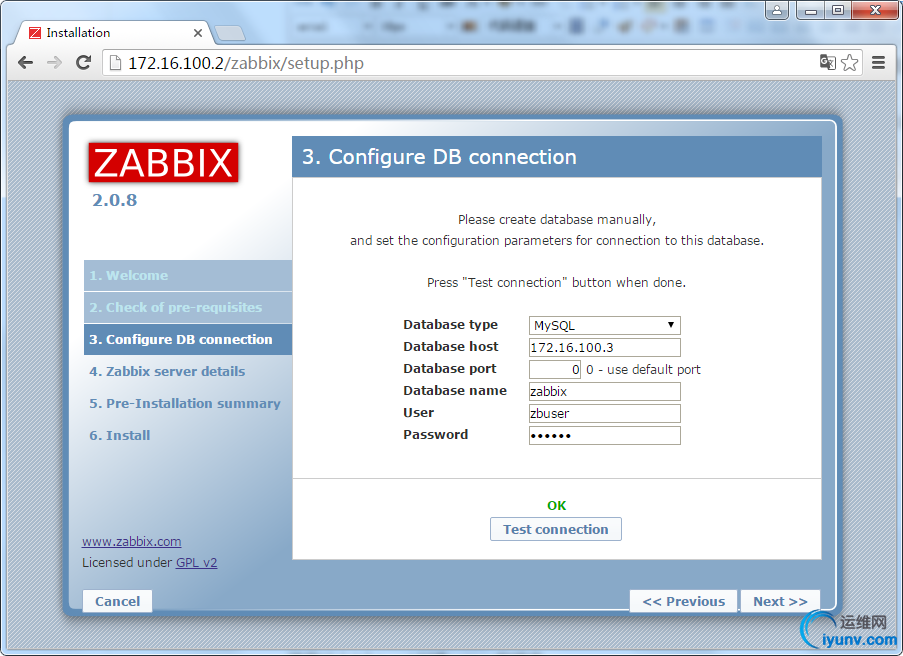The width and height of the screenshot is (903, 656).
Task: Select step 2. Check of pre-requisites
Action: [188, 308]
